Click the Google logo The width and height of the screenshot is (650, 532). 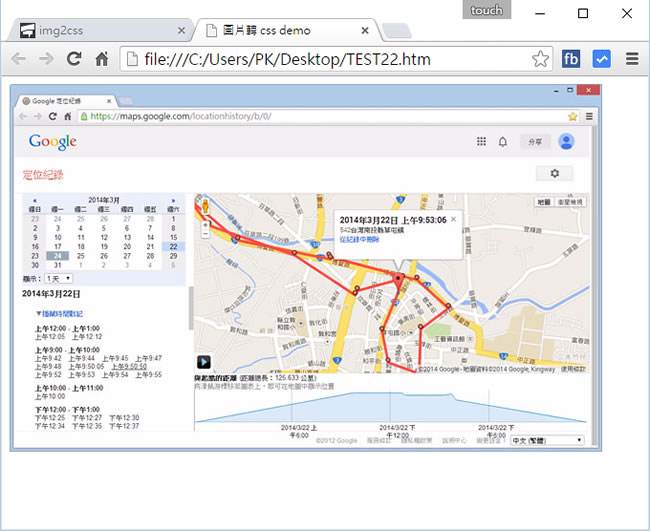pyautogui.click(x=53, y=142)
